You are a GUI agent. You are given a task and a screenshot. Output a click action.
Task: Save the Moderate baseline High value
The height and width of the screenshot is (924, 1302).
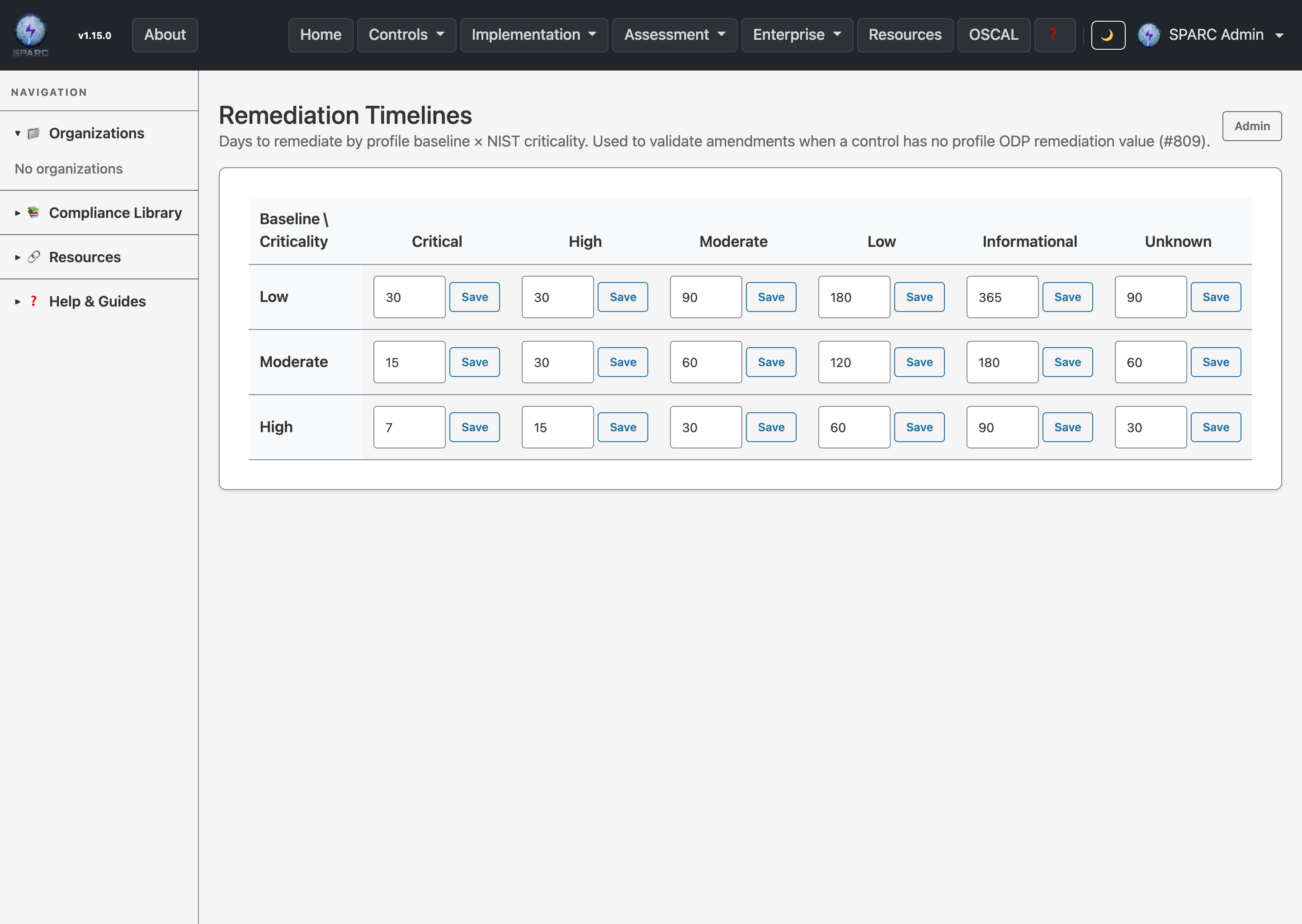click(623, 362)
